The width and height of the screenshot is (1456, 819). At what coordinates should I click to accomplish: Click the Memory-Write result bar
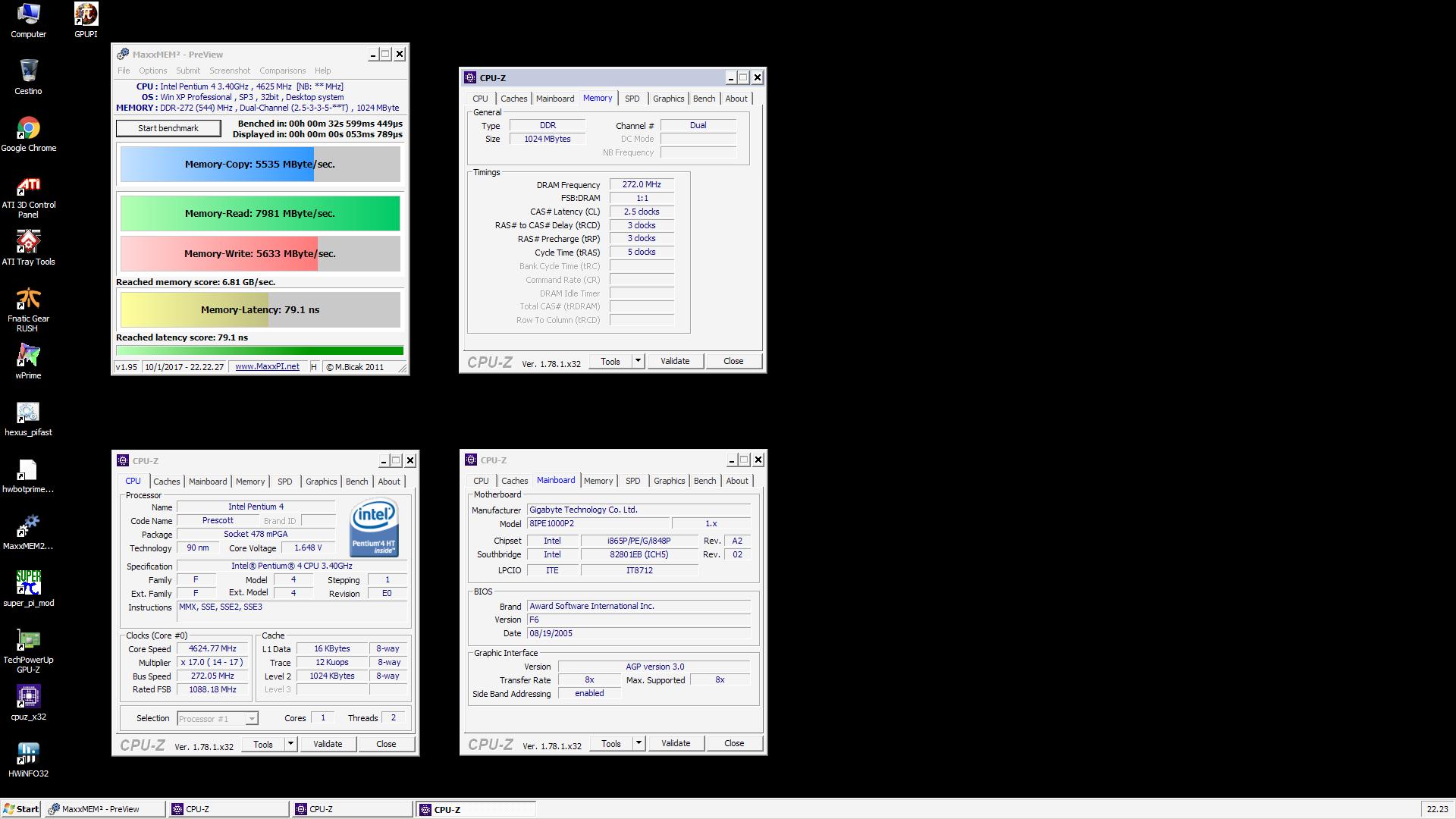tap(260, 253)
